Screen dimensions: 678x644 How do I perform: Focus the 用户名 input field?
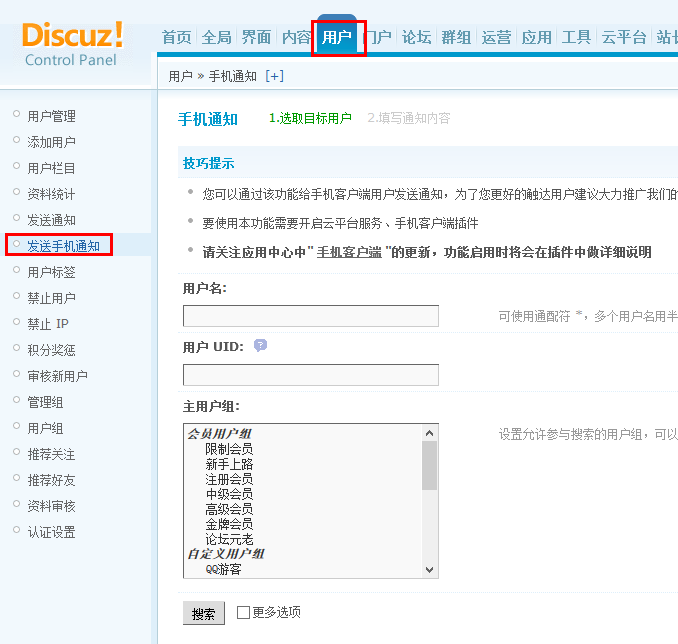311,316
